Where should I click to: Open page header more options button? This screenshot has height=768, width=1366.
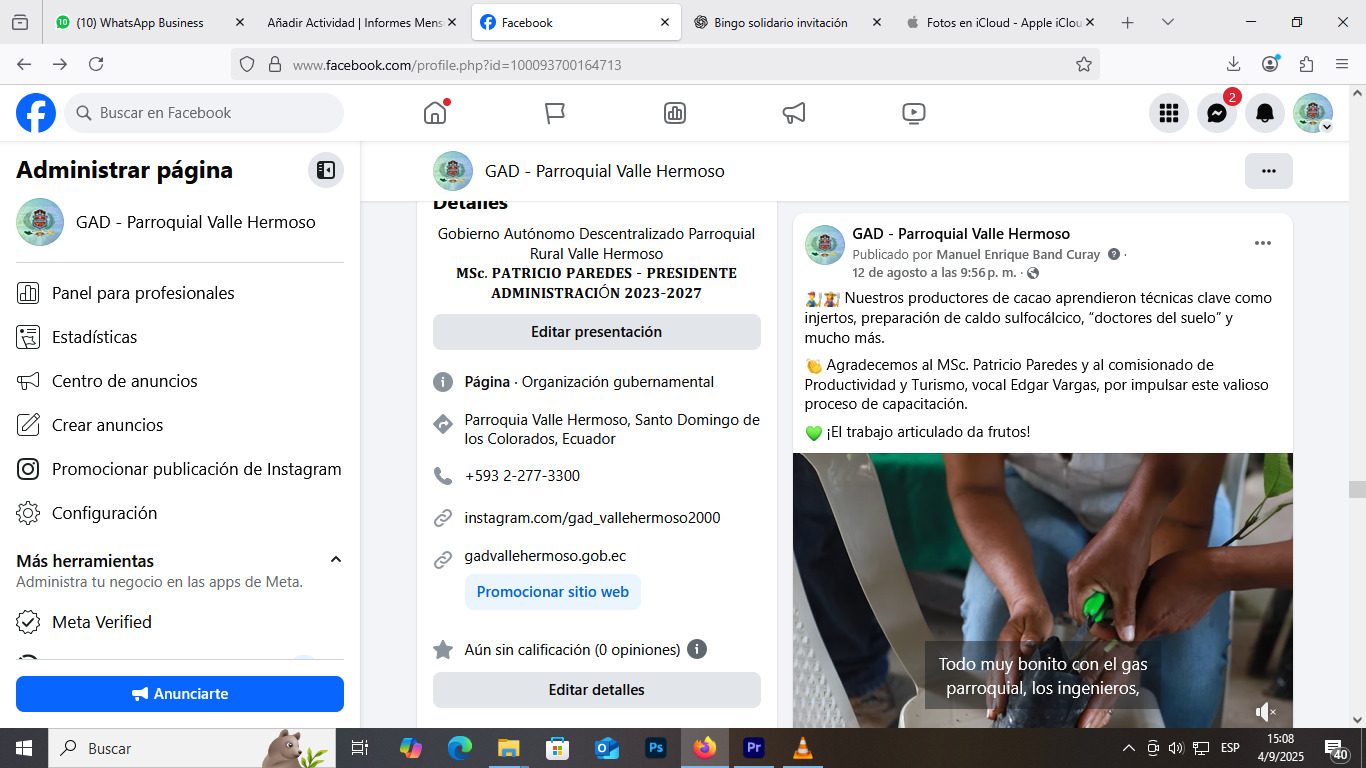click(x=1268, y=171)
